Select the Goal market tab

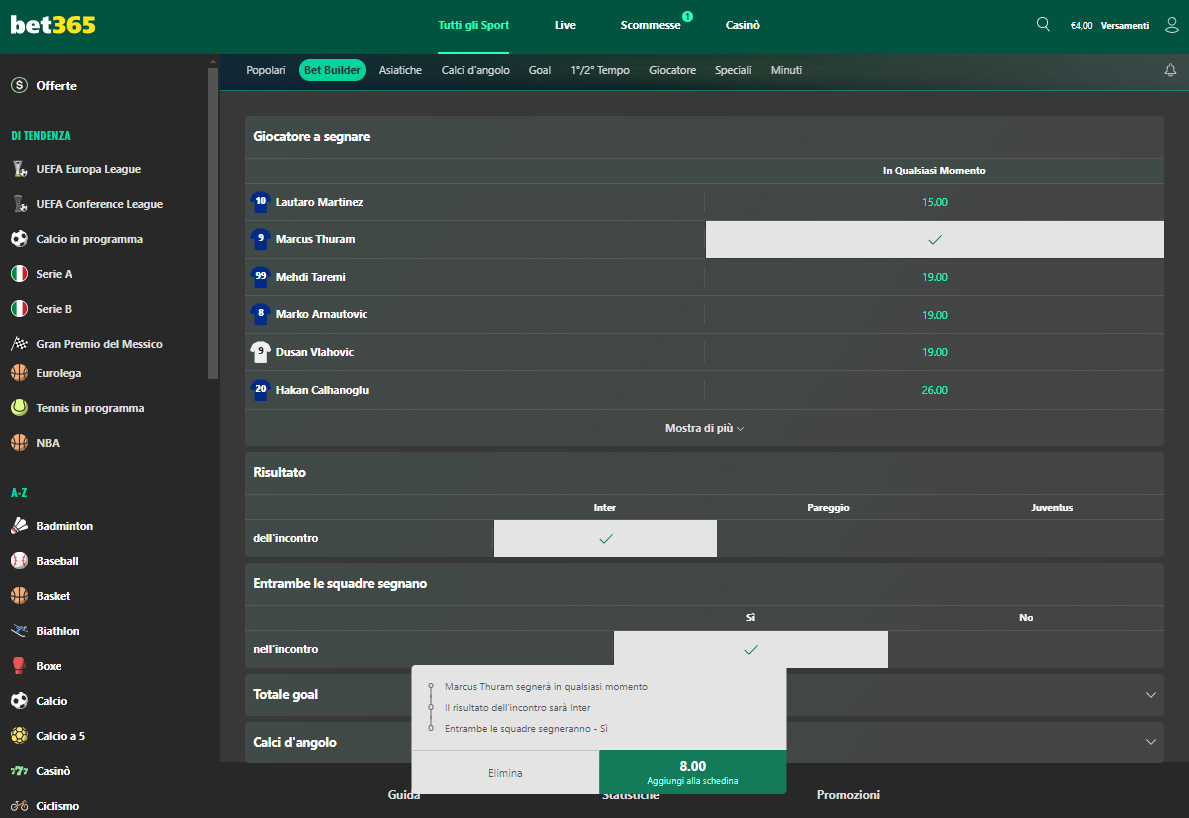pos(540,70)
